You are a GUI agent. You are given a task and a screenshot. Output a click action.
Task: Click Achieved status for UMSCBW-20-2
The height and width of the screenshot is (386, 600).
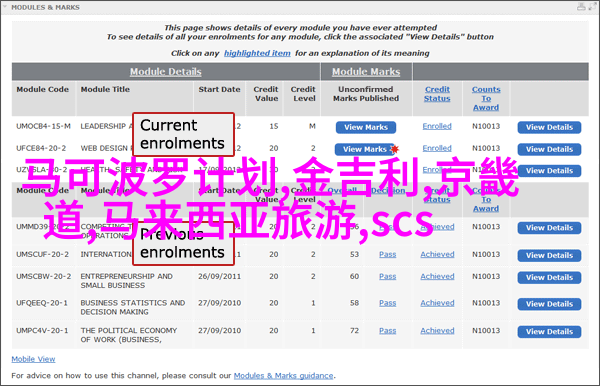(437, 276)
